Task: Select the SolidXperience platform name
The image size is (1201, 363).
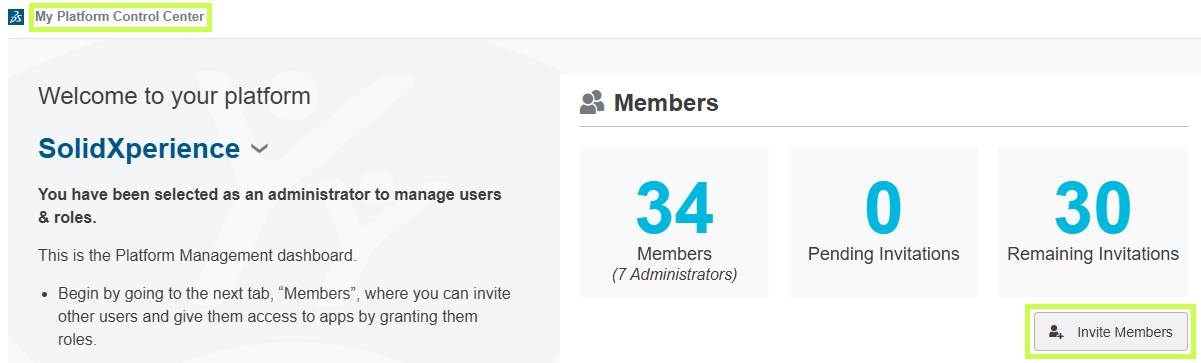Action: click(139, 149)
